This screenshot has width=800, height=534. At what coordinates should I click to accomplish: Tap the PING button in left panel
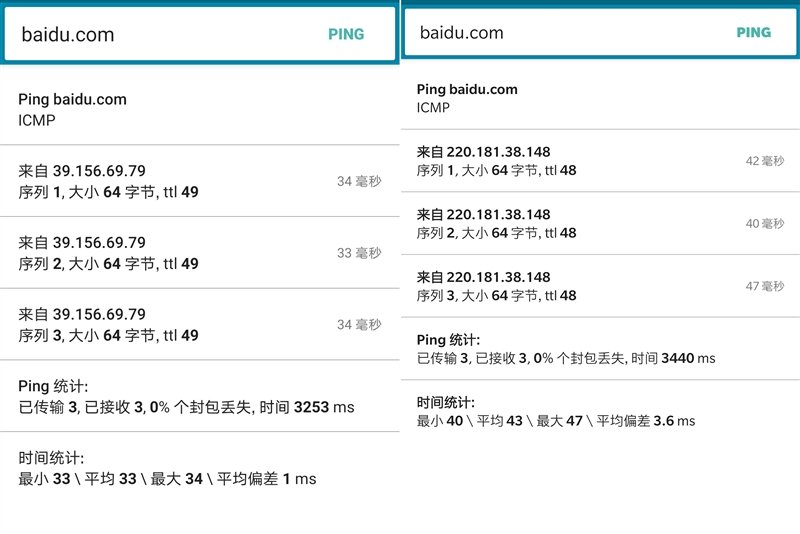click(346, 34)
